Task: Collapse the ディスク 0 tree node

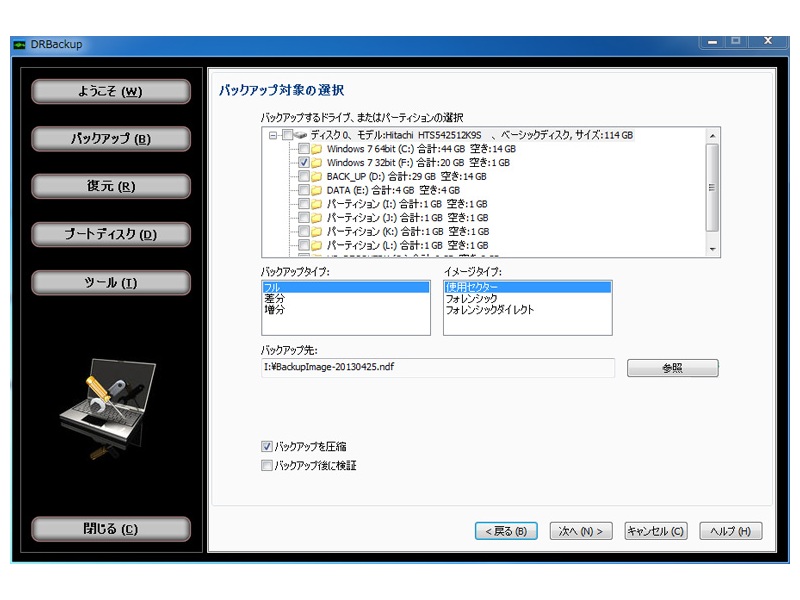Action: coord(273,135)
